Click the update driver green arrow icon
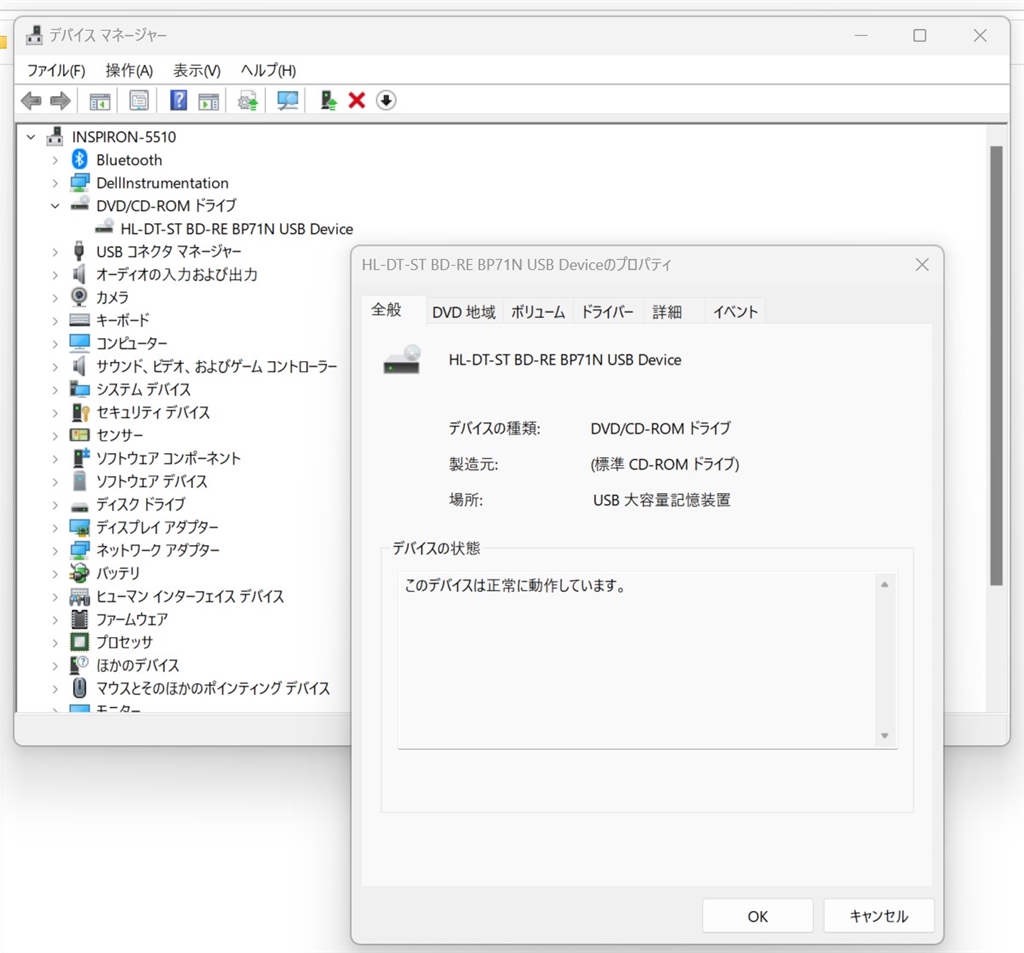This screenshot has width=1024, height=953. click(328, 101)
